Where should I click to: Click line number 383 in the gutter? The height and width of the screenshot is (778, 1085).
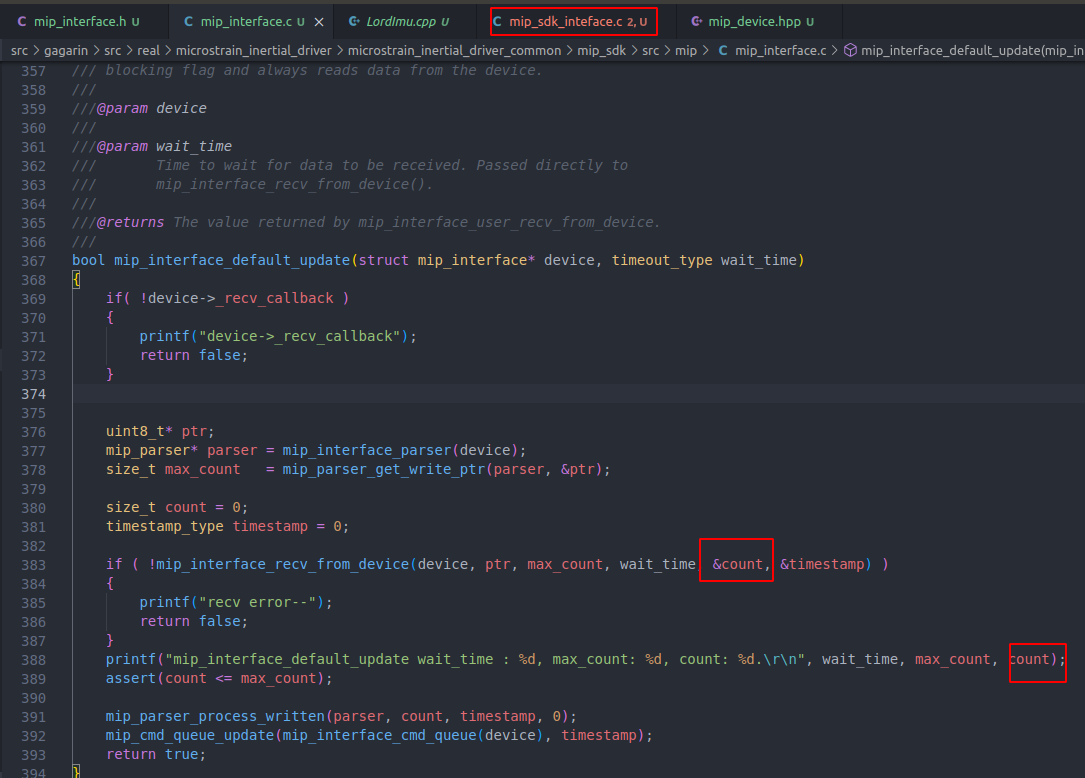click(32, 563)
